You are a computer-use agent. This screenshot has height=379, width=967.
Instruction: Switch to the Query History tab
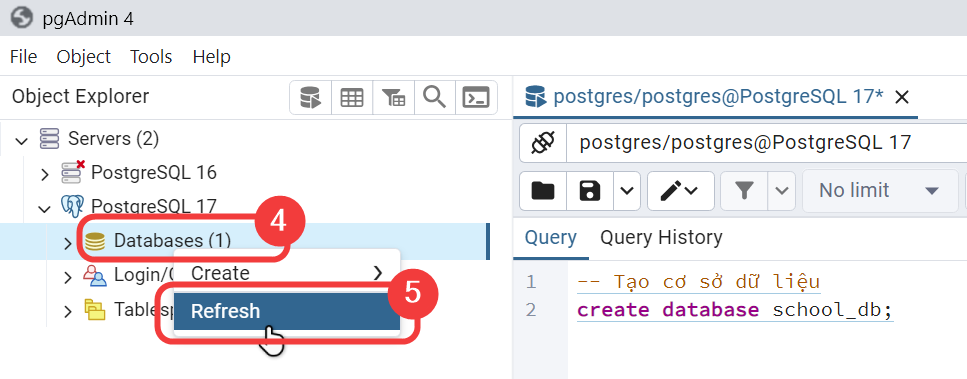click(x=661, y=237)
